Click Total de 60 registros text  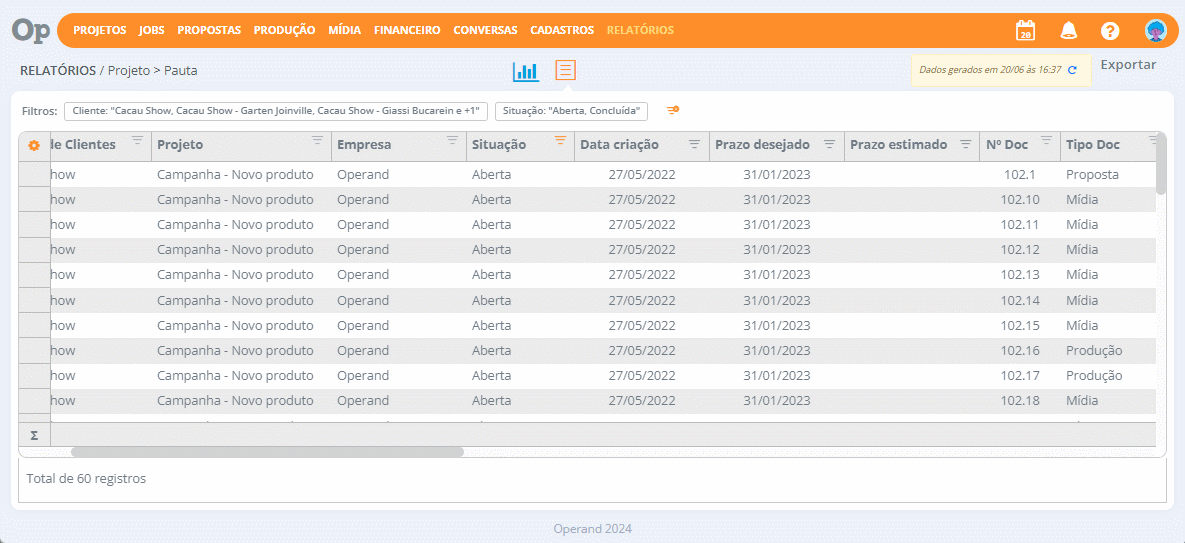pos(86,479)
